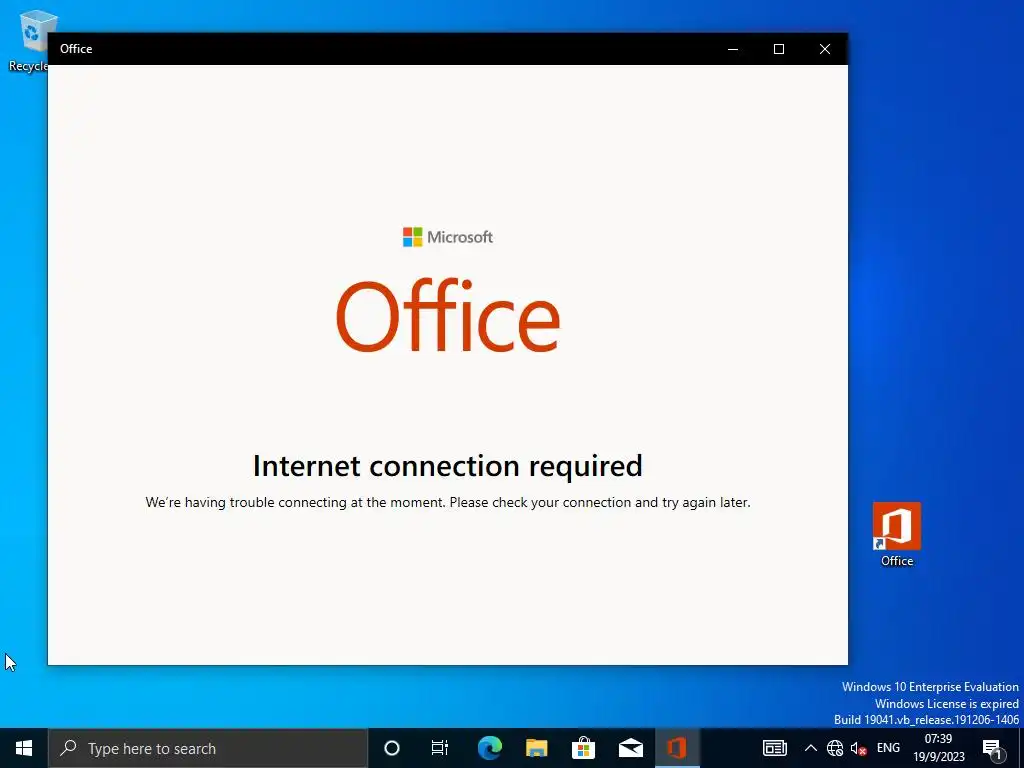Screen dimensions: 1024x768
Task: Click the taskbar search box
Action: (208, 748)
